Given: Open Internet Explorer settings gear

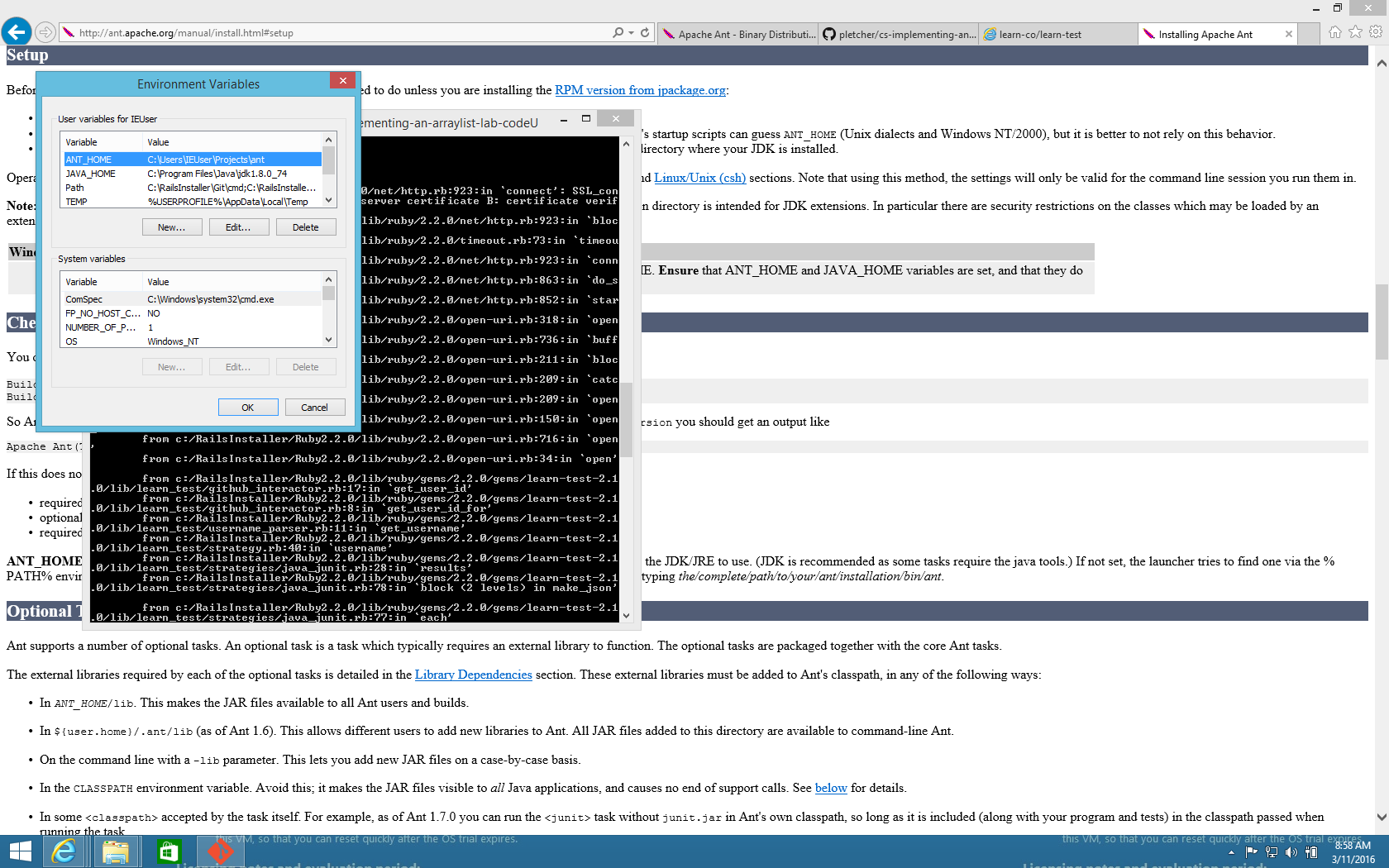Looking at the screenshot, I should [1375, 33].
